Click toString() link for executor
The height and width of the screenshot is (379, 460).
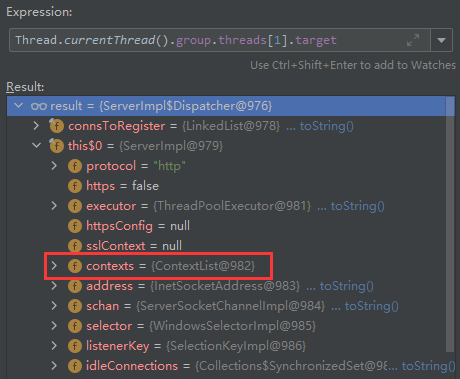357,206
